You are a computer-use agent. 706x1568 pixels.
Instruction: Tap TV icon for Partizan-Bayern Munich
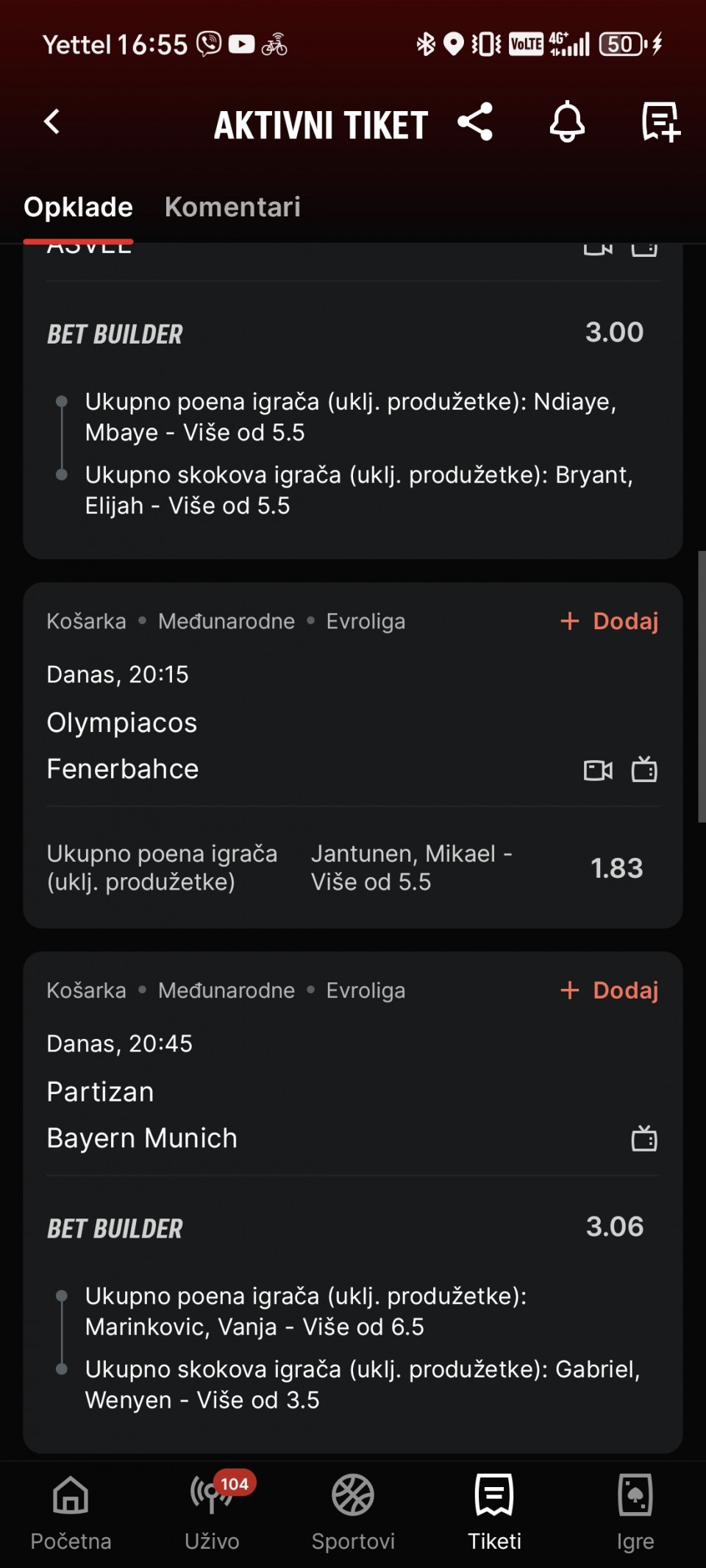[644, 1139]
